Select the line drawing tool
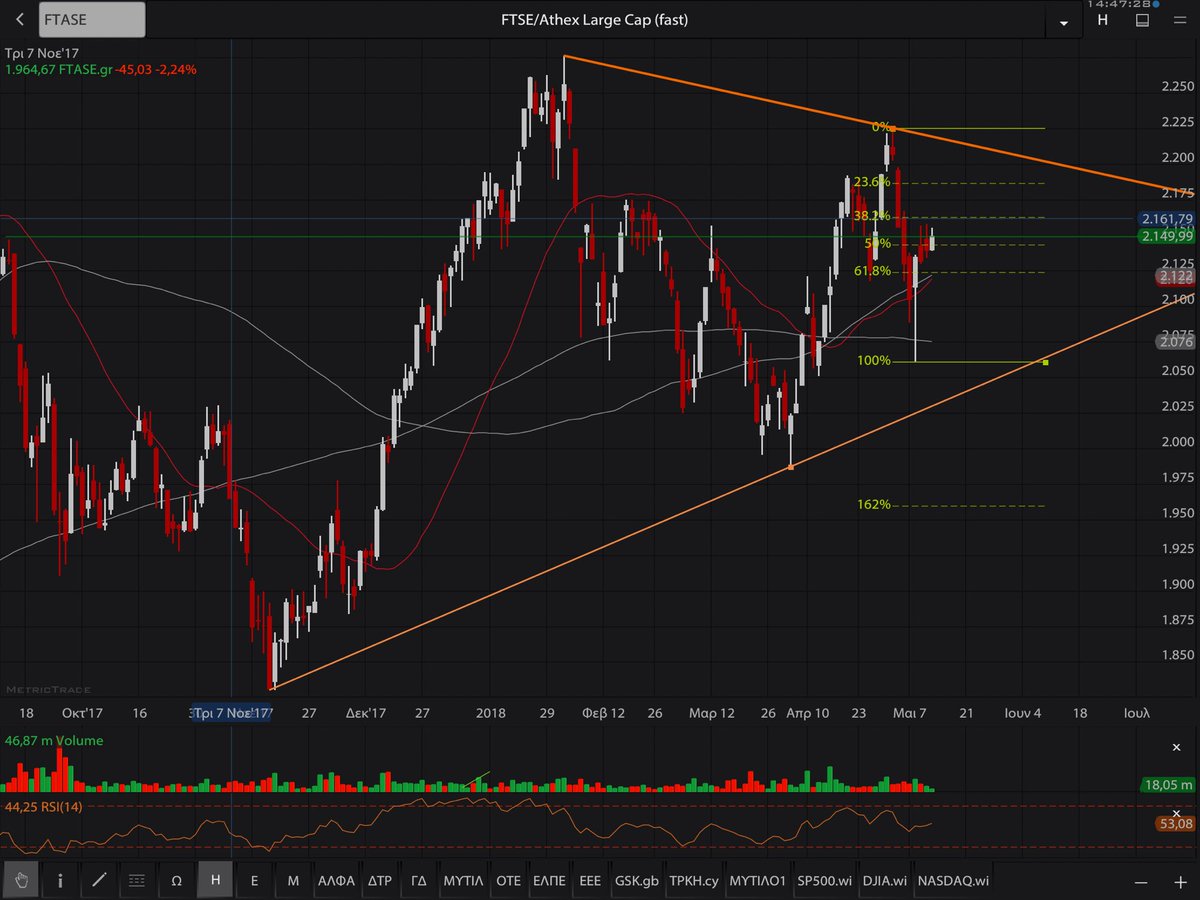The width and height of the screenshot is (1200, 900). point(99,880)
